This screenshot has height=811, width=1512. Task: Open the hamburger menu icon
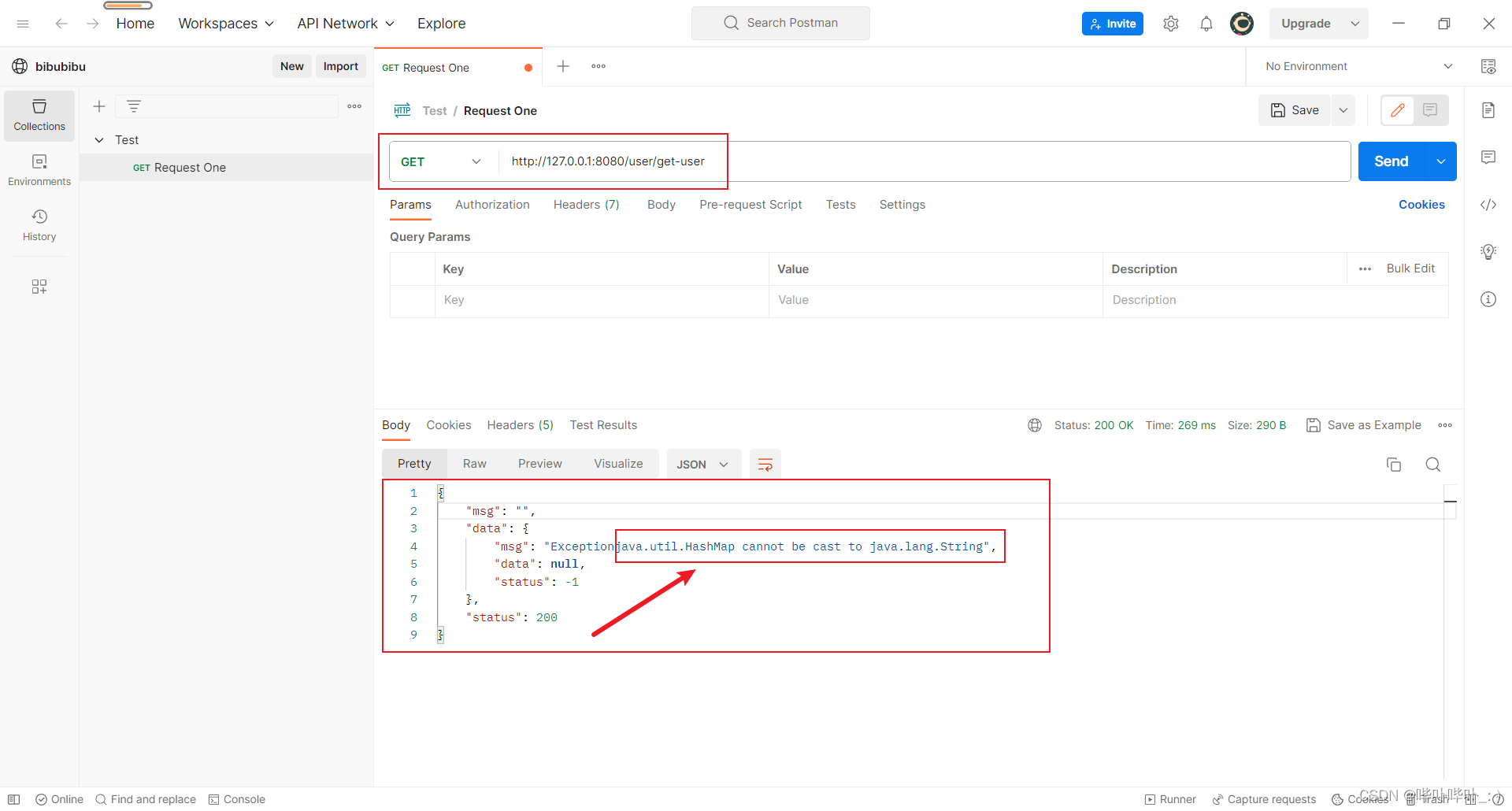(x=23, y=24)
